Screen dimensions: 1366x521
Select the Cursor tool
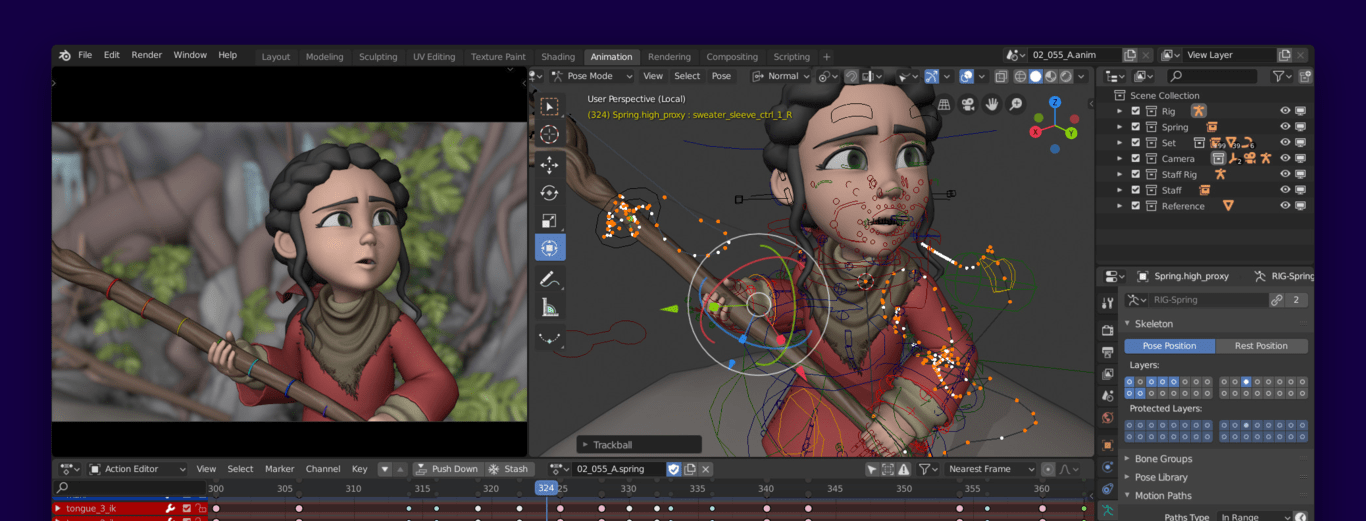(550, 134)
